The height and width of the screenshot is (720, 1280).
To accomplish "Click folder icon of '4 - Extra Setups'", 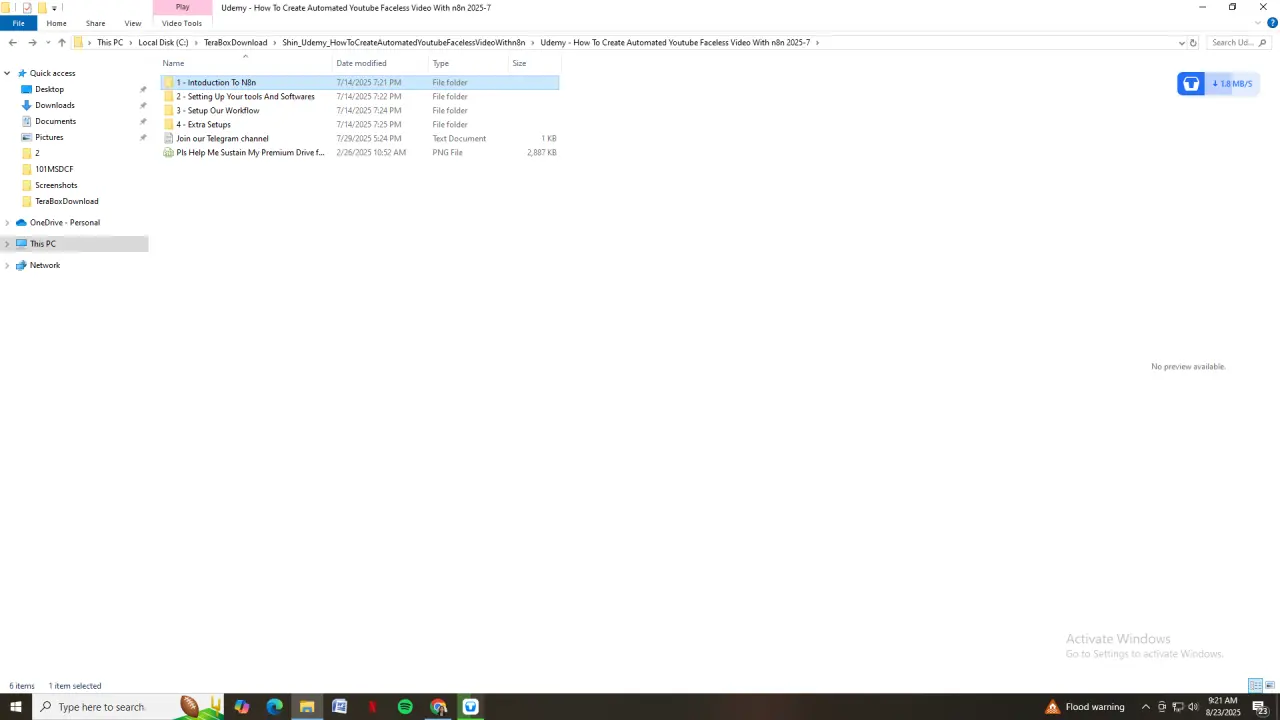I will (x=169, y=124).
